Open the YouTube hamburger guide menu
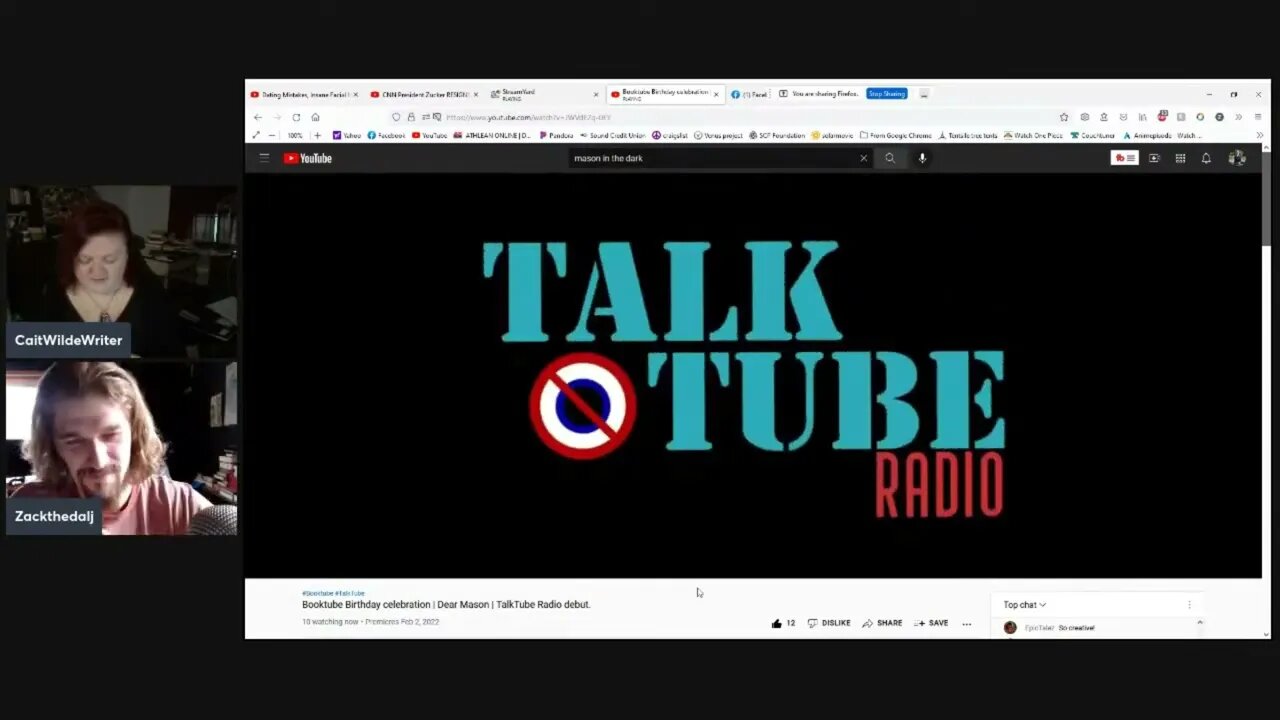This screenshot has width=1280, height=720. click(264, 158)
